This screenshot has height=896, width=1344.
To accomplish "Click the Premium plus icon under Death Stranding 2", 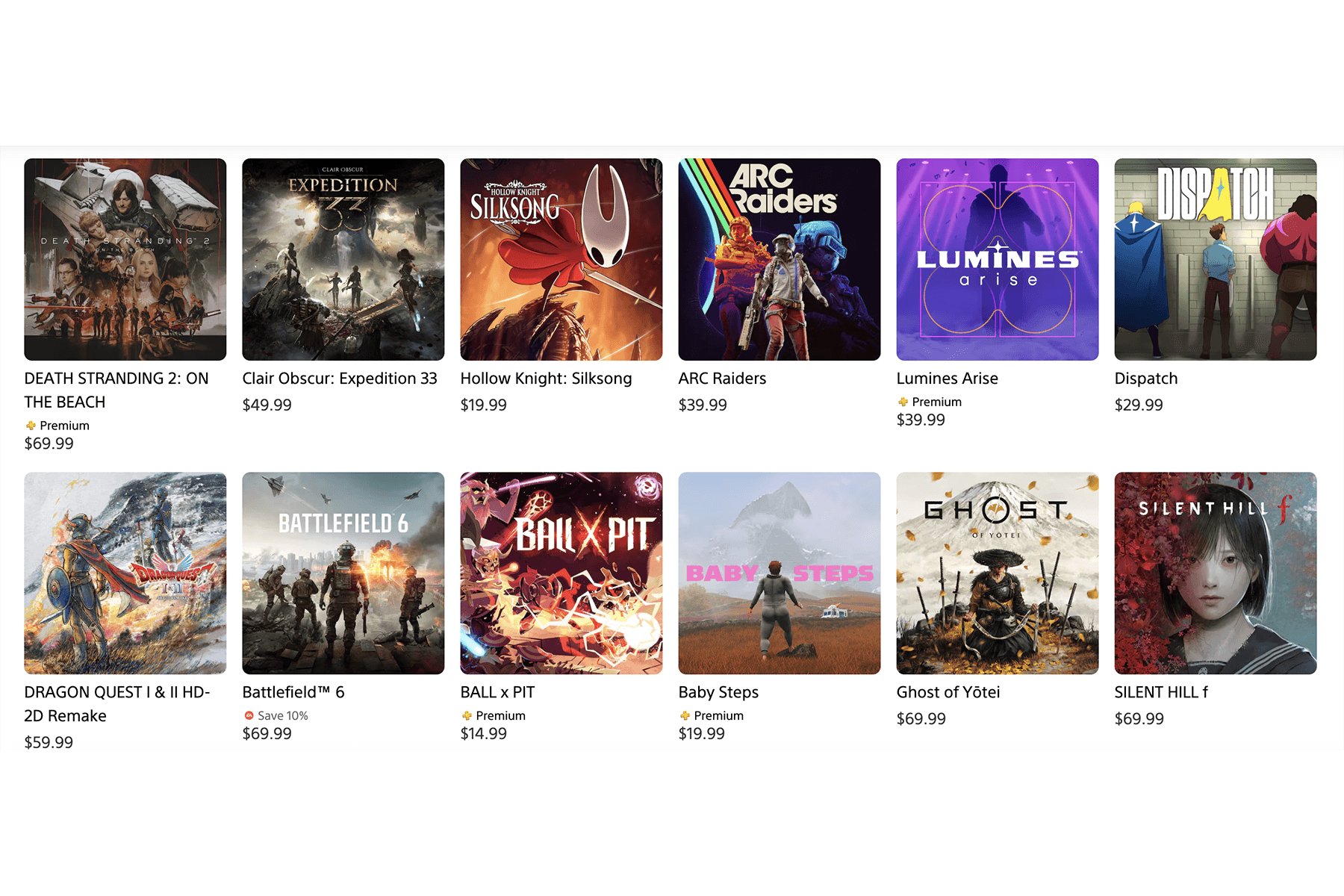I will (31, 426).
